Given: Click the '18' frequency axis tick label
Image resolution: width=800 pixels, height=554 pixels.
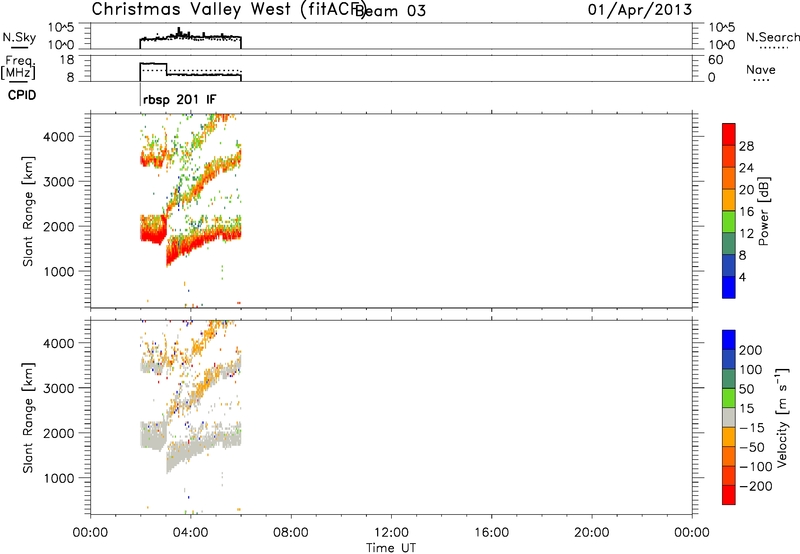Looking at the screenshot, I should tap(67, 60).
